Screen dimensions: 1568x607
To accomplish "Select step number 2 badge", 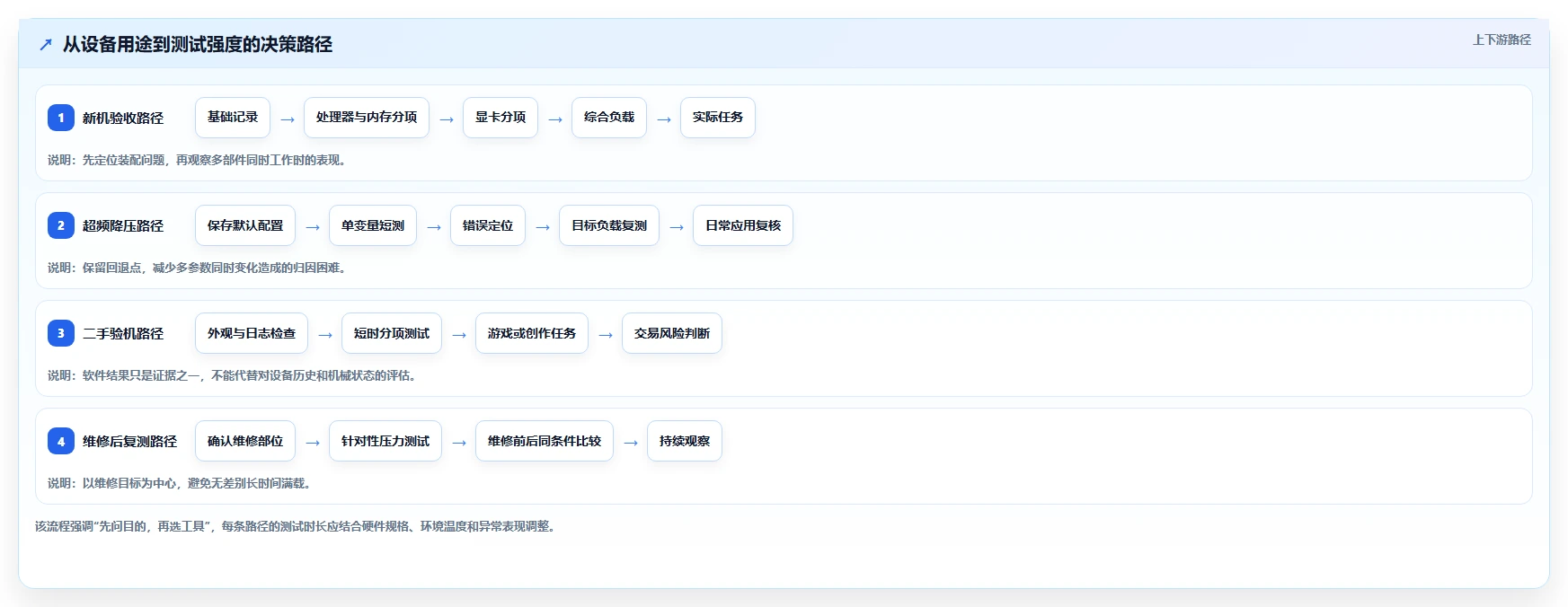I will (x=61, y=225).
